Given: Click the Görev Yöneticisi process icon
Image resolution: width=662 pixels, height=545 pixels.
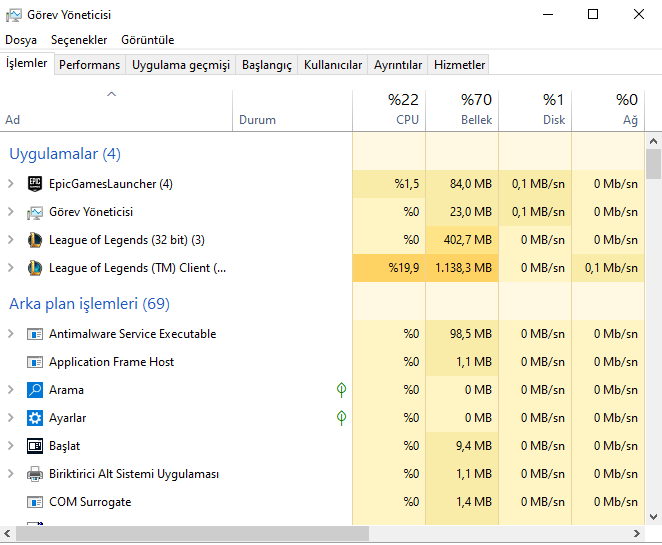Looking at the screenshot, I should pos(35,212).
